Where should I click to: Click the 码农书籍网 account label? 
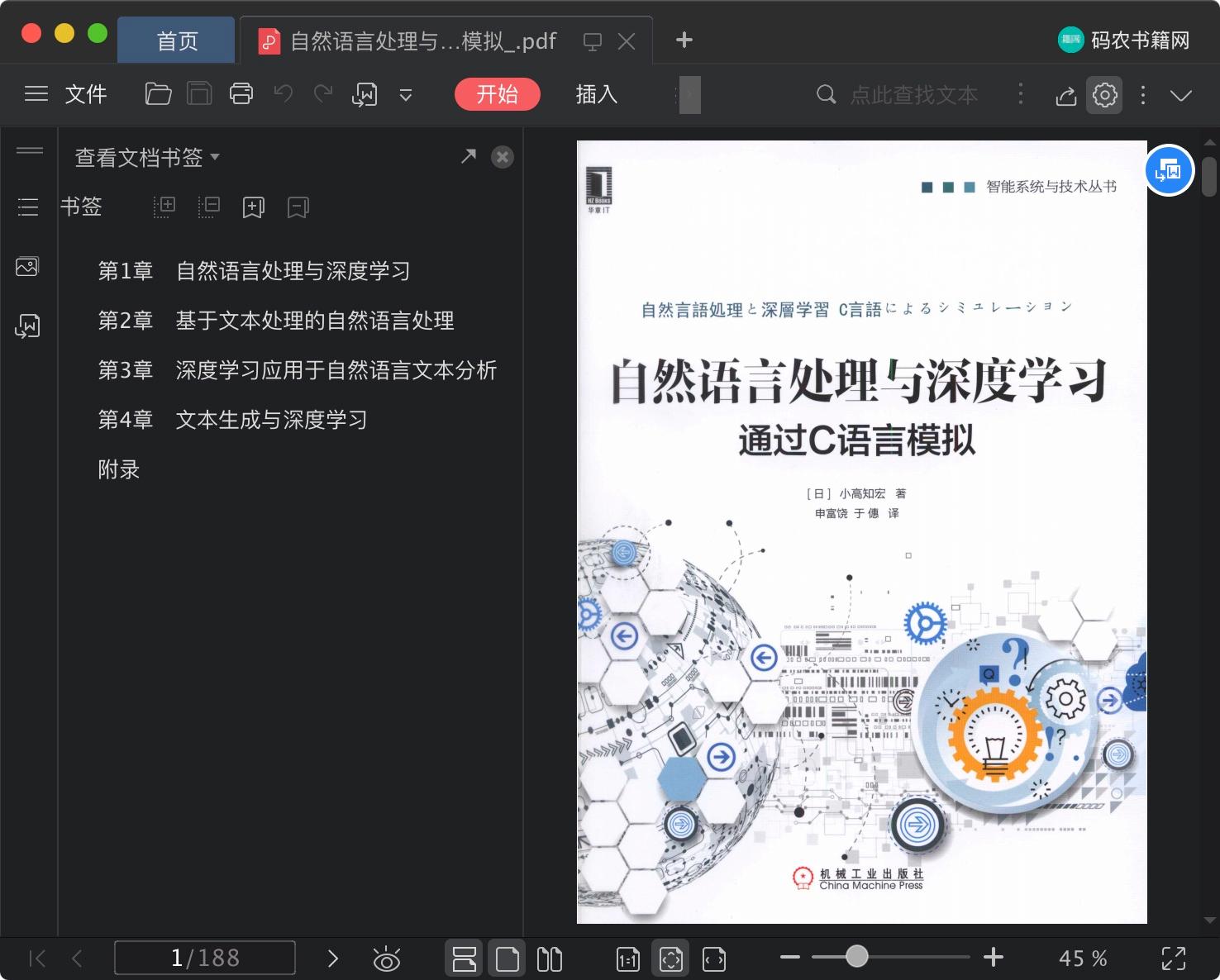[x=1124, y=40]
